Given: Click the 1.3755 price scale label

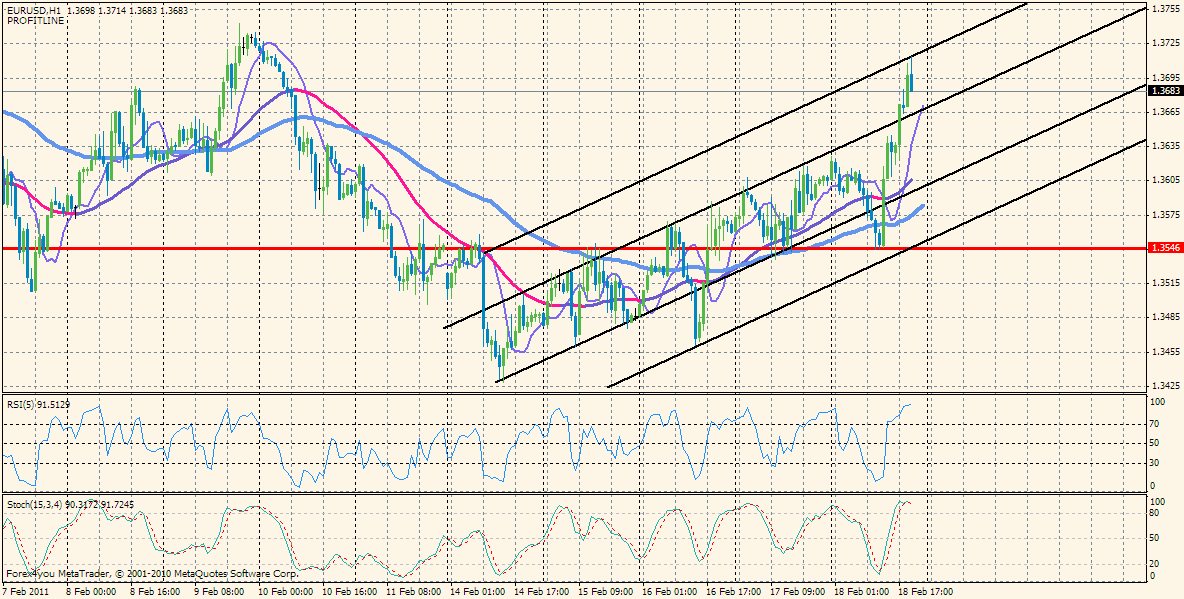Looking at the screenshot, I should 1164,8.
